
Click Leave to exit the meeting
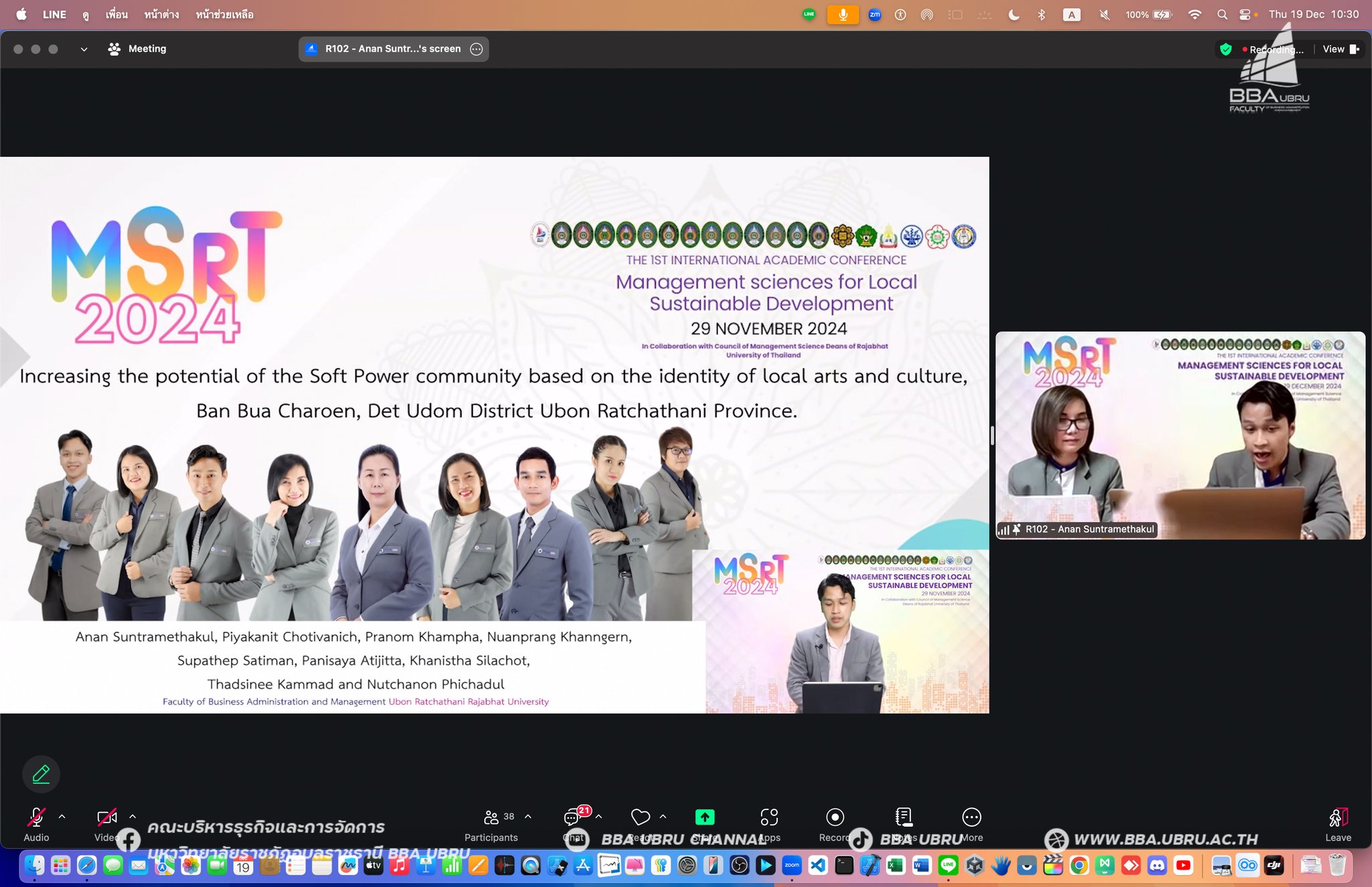[x=1338, y=818]
